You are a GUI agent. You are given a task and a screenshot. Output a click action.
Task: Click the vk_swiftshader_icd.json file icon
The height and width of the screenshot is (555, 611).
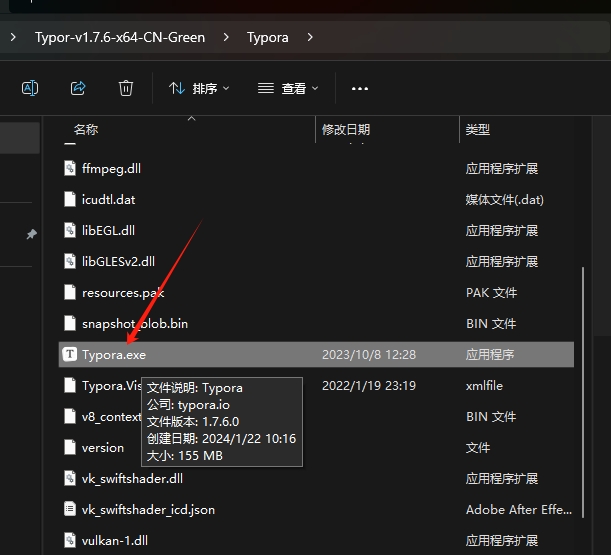[70, 509]
